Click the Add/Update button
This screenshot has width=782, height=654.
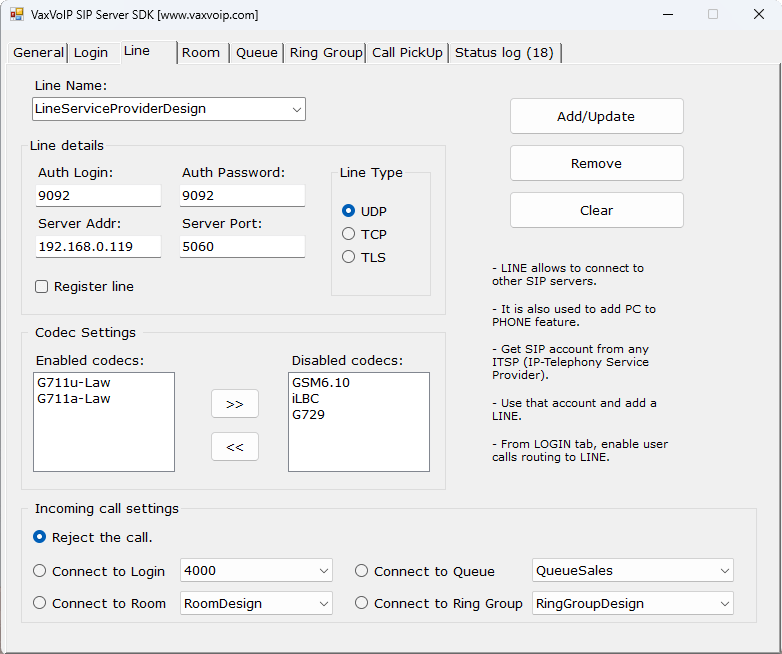point(596,116)
